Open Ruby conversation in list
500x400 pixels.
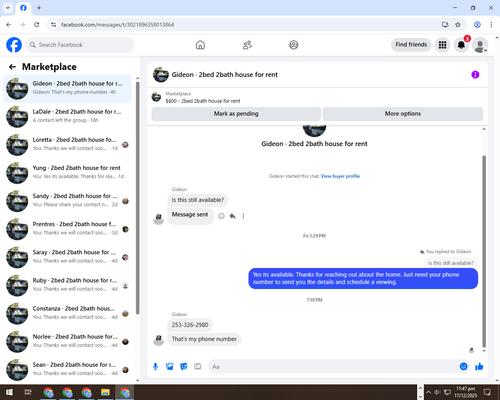pos(67,285)
